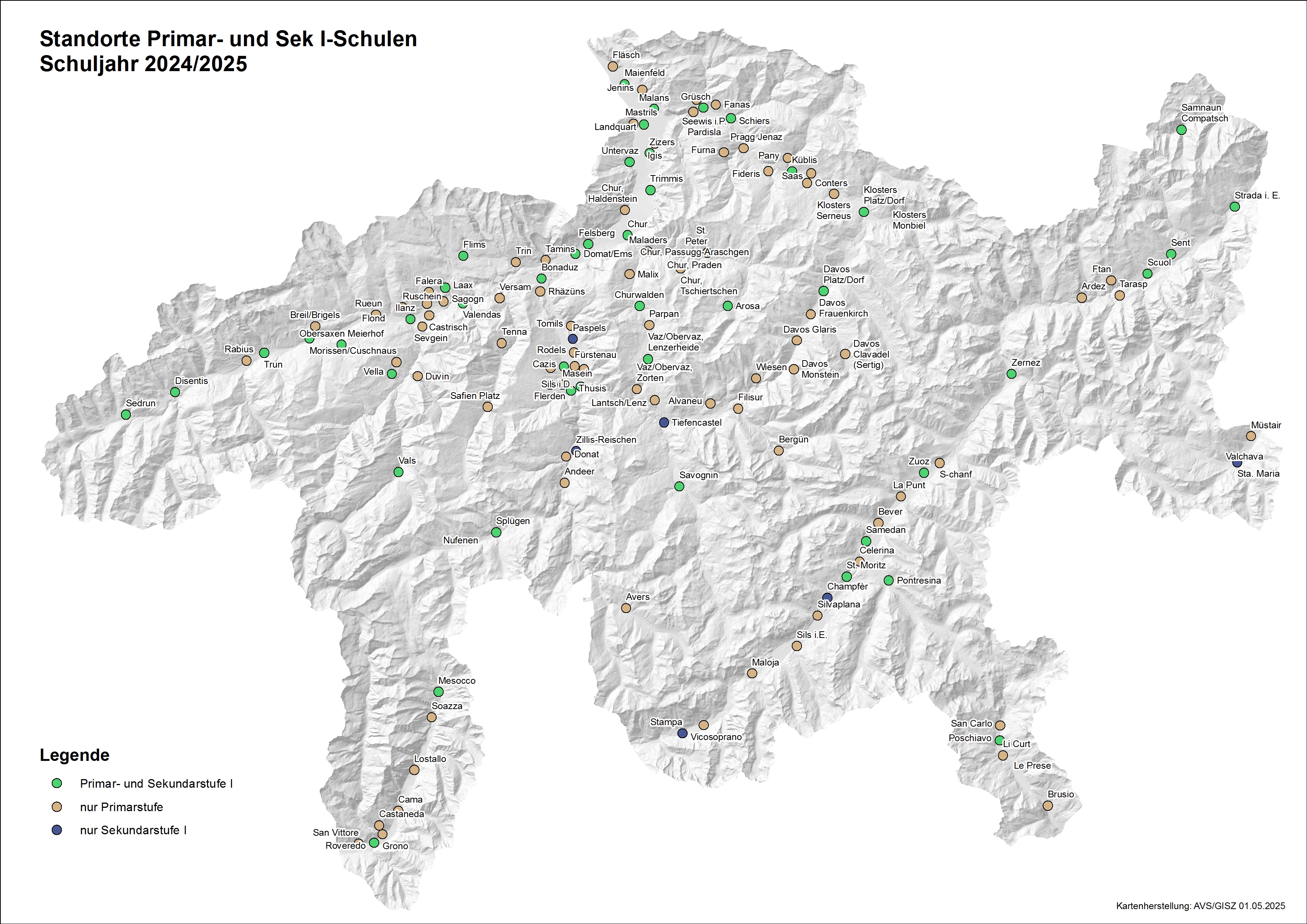This screenshot has width=1307, height=924.
Task: Select the green marker at Sedrun
Action: tap(126, 415)
